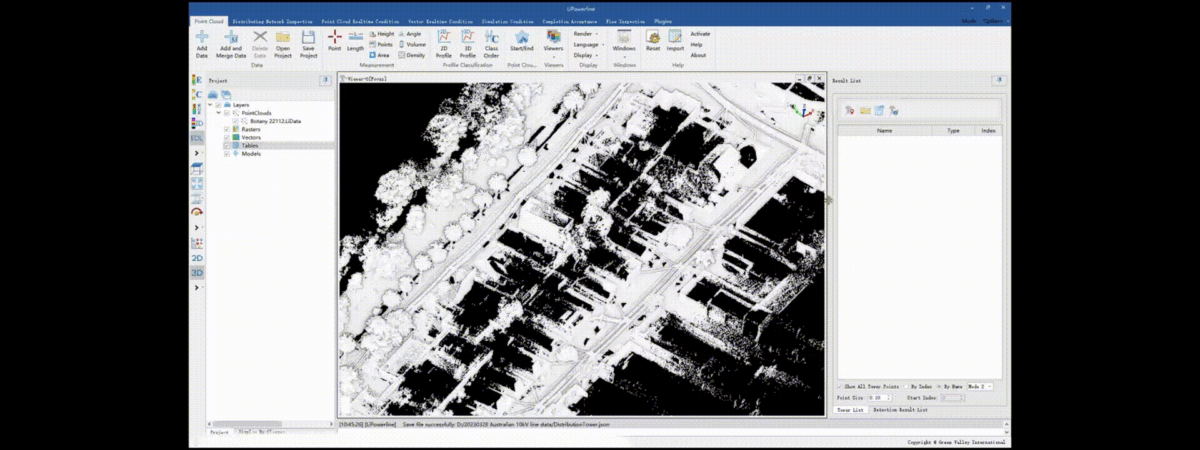Viewport: 1200px width, 450px height.
Task: Select the Point measurement tool
Action: [x=335, y=41]
